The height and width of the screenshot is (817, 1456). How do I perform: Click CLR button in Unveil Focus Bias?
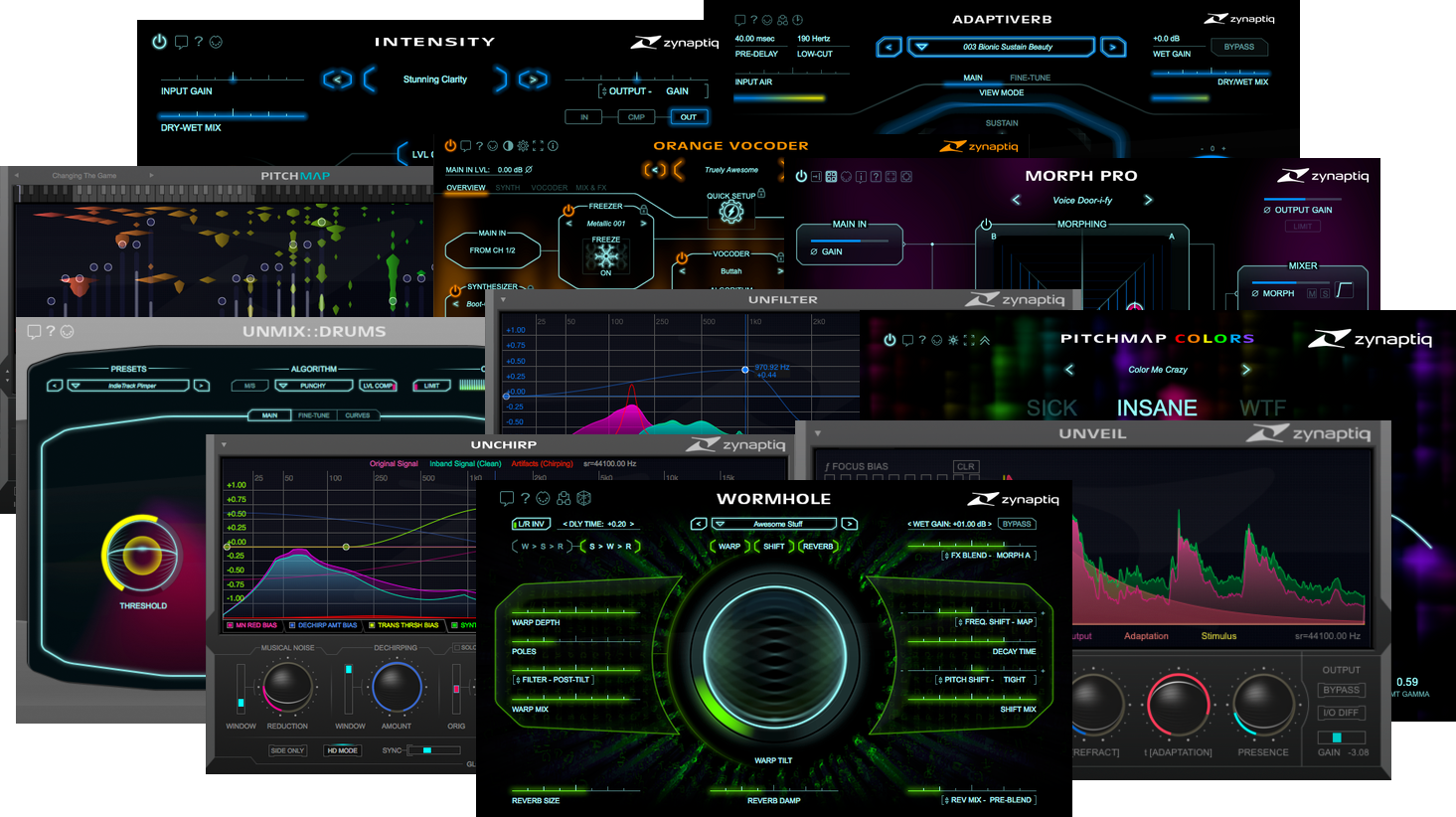point(965,466)
